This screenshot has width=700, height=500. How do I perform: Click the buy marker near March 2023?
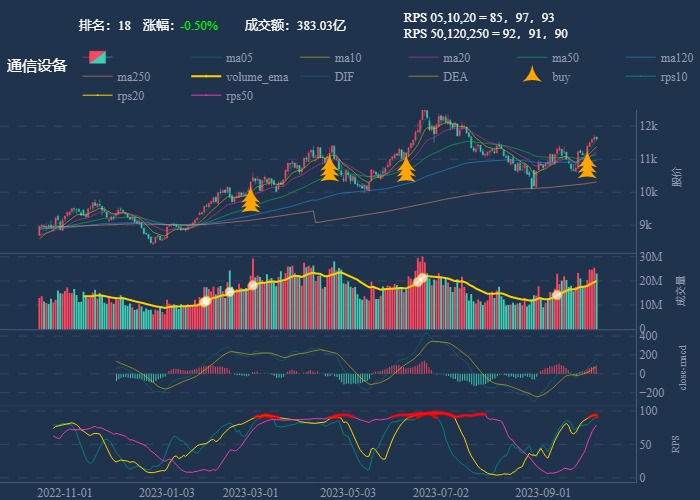pos(250,200)
